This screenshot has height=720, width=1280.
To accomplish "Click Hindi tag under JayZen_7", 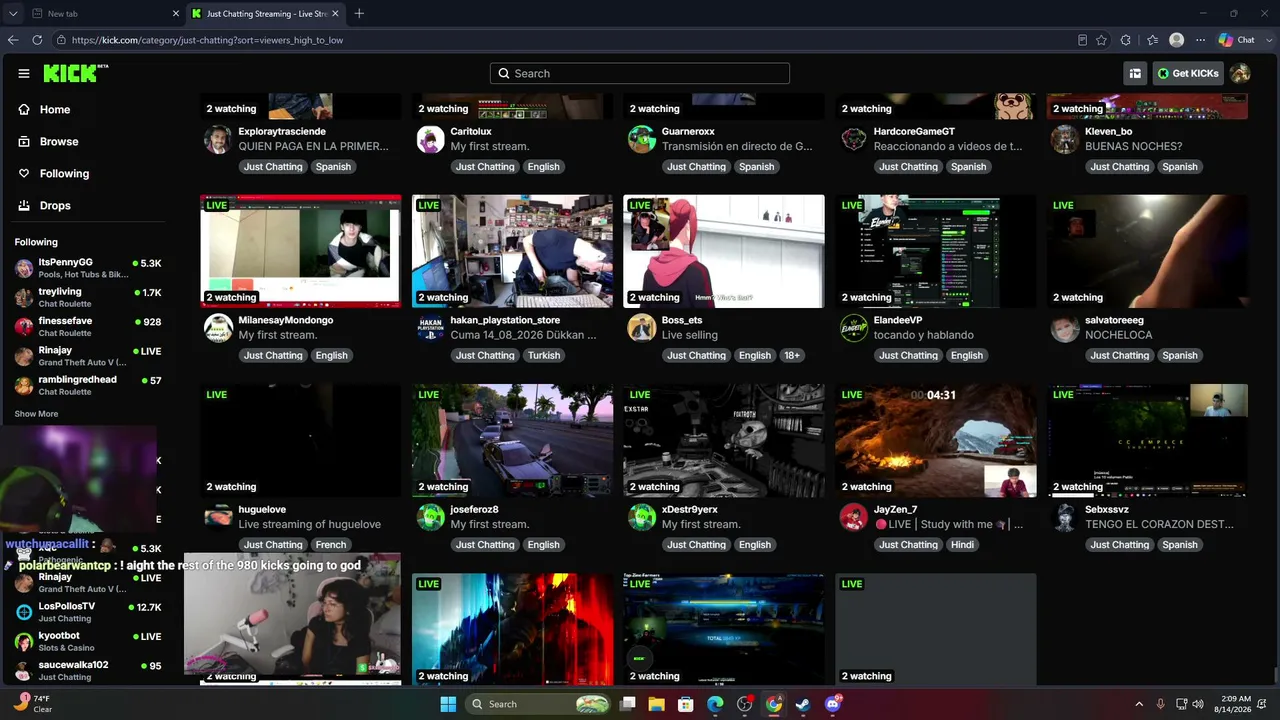I will tap(962, 545).
